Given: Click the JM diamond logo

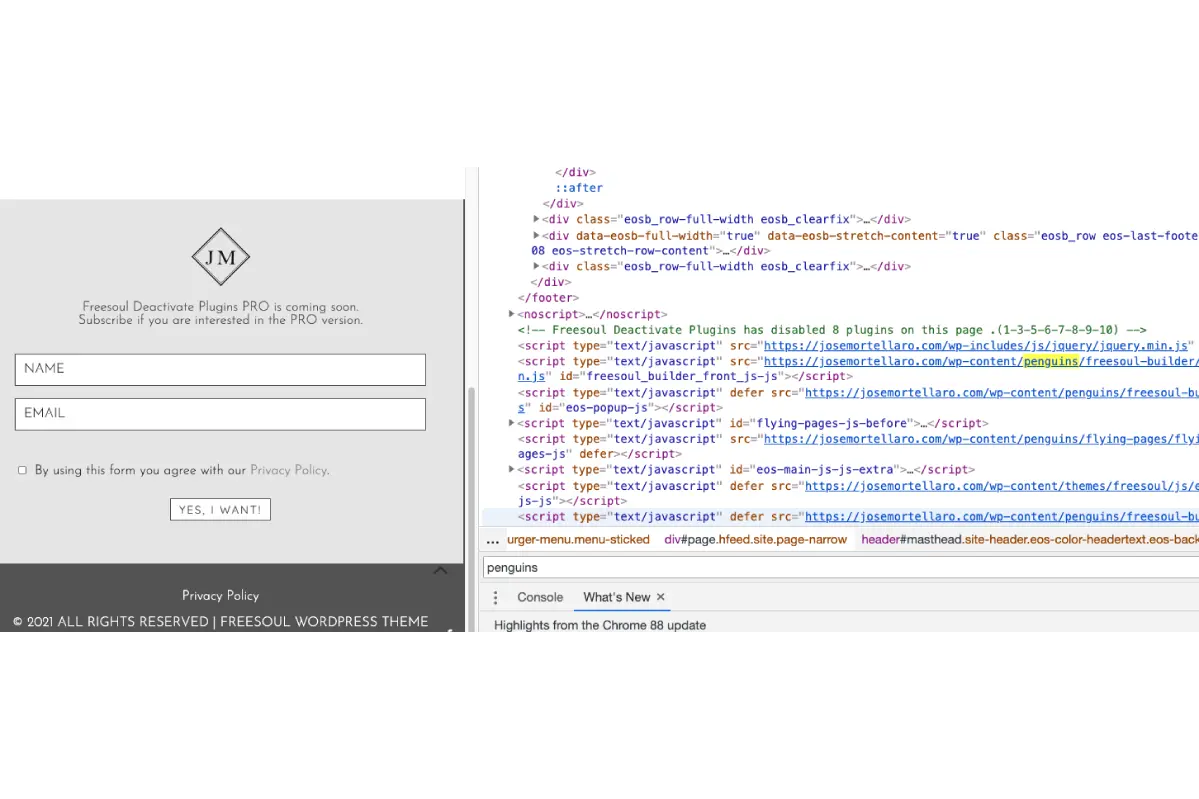Looking at the screenshot, I should point(220,257).
